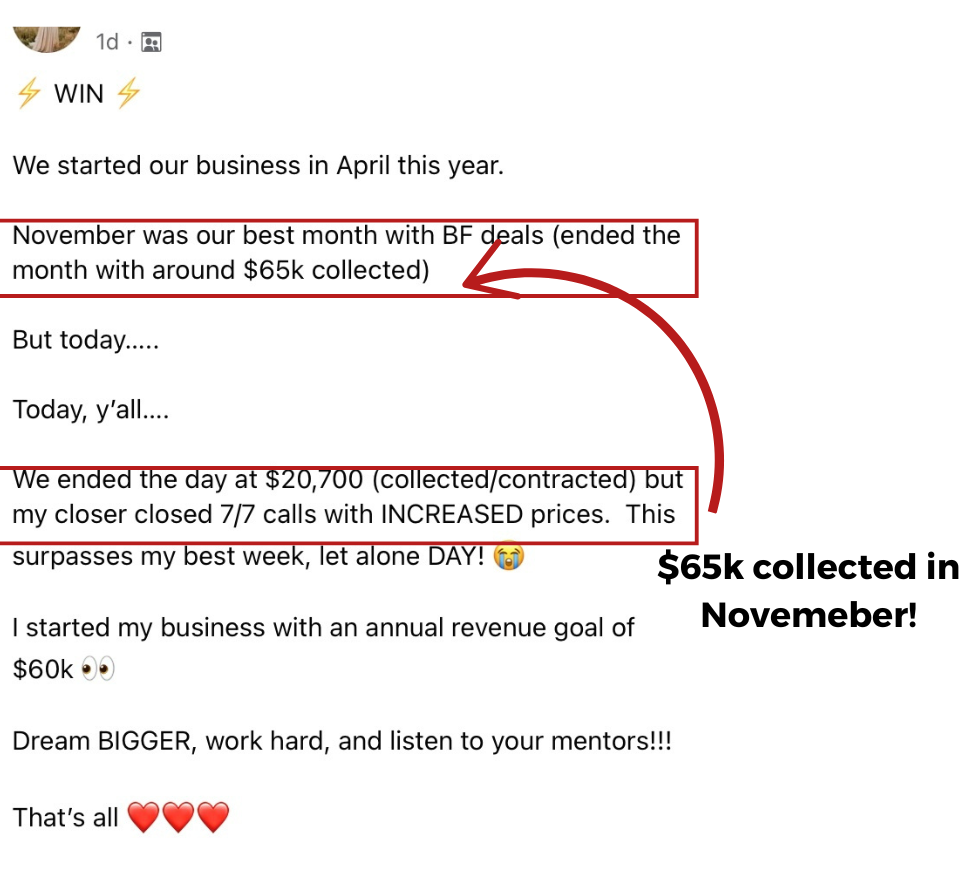Click the 'Dream BIGGER, work hard' sentence

click(x=342, y=742)
